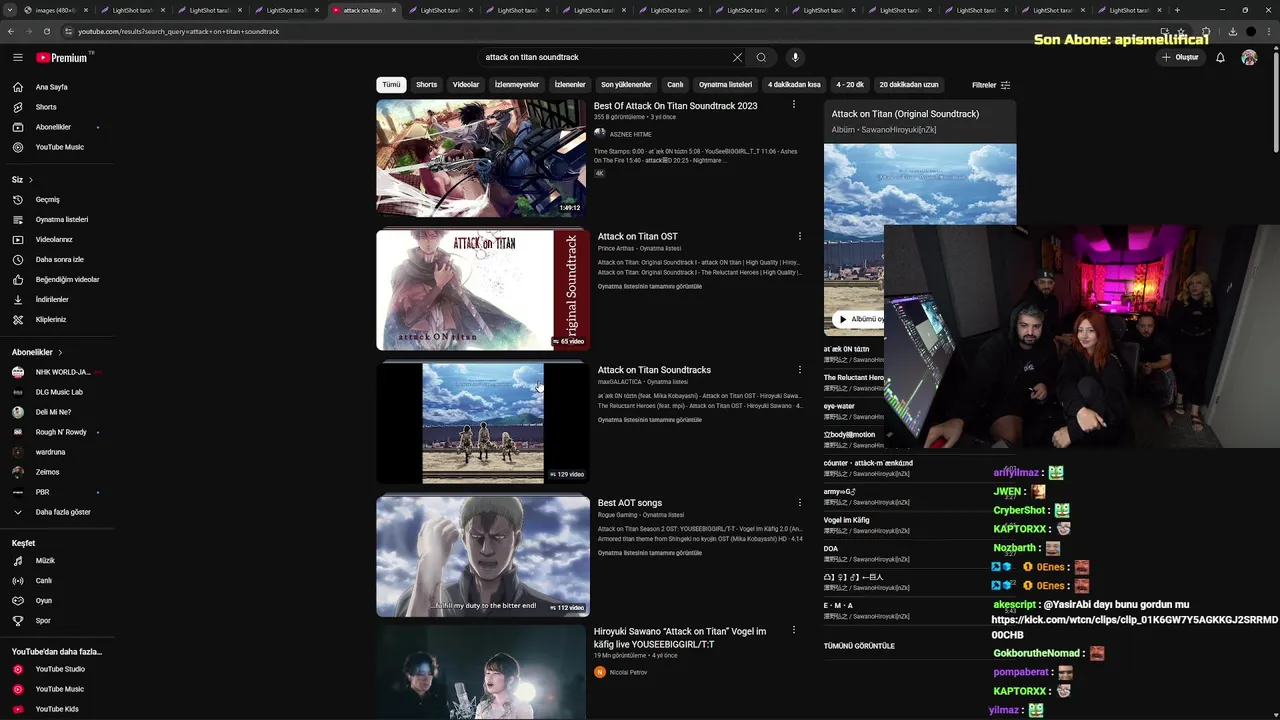
Task: Focus the browser address bar URL
Action: click(x=178, y=31)
